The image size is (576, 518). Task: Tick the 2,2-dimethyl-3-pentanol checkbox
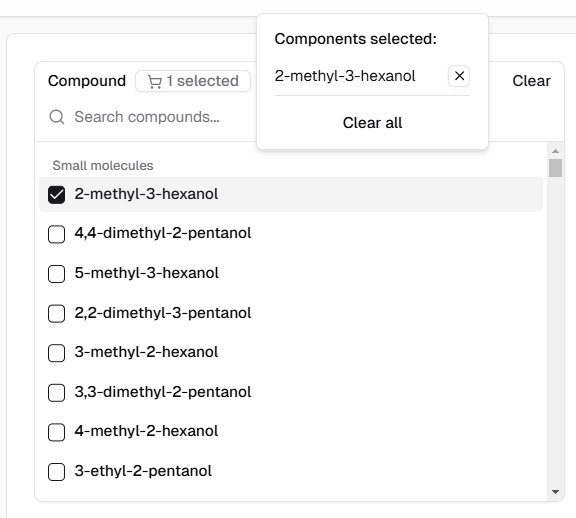pyautogui.click(x=57, y=313)
